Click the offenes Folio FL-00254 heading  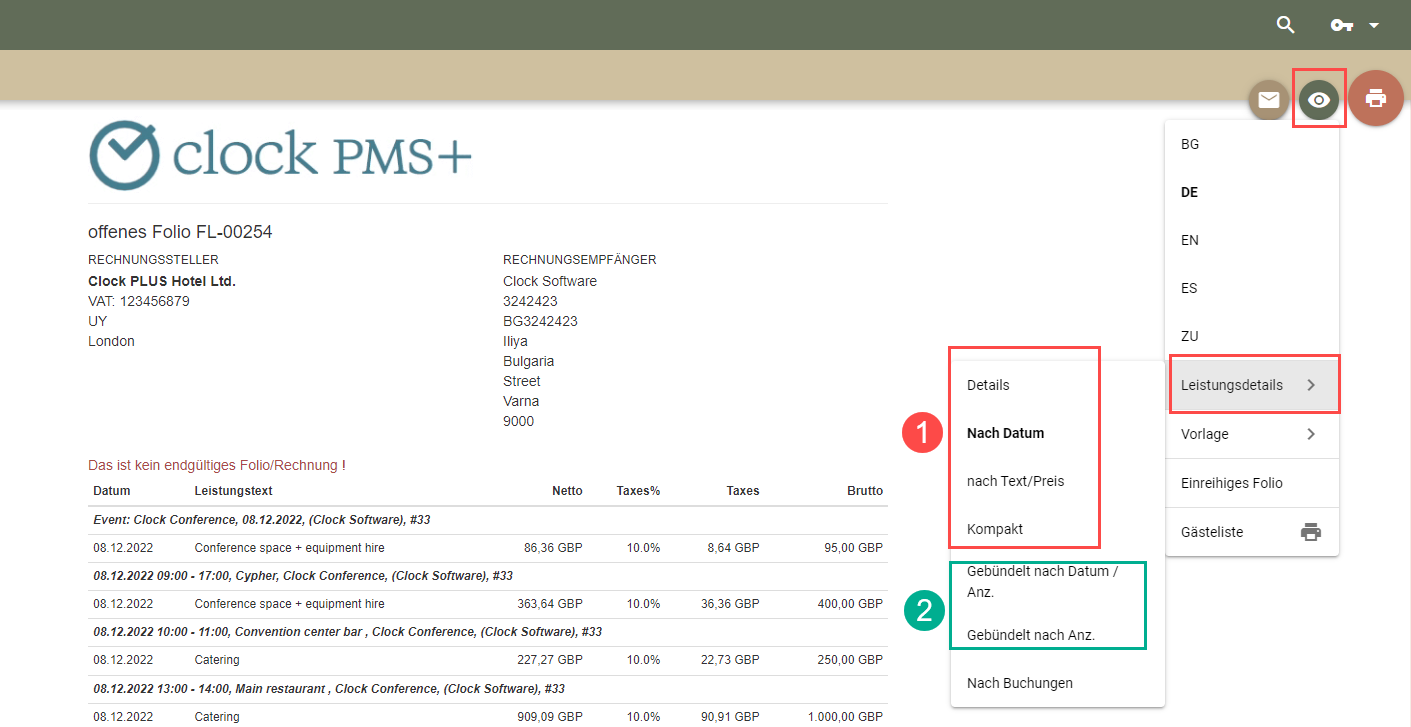(180, 232)
